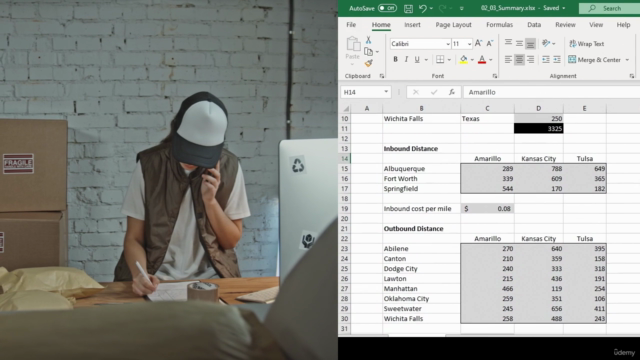This screenshot has height=360, width=640.
Task: Click the Align Left icon
Action: point(508,60)
